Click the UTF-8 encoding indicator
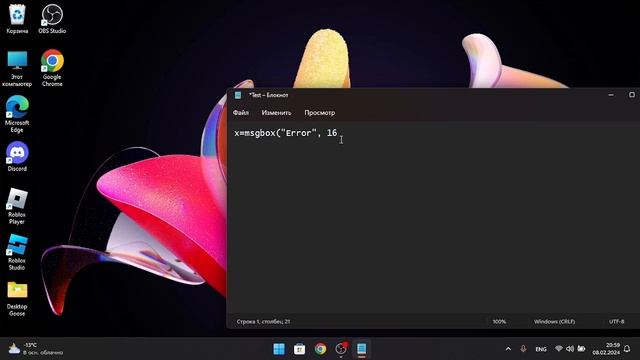The height and width of the screenshot is (360, 640). [x=616, y=322]
